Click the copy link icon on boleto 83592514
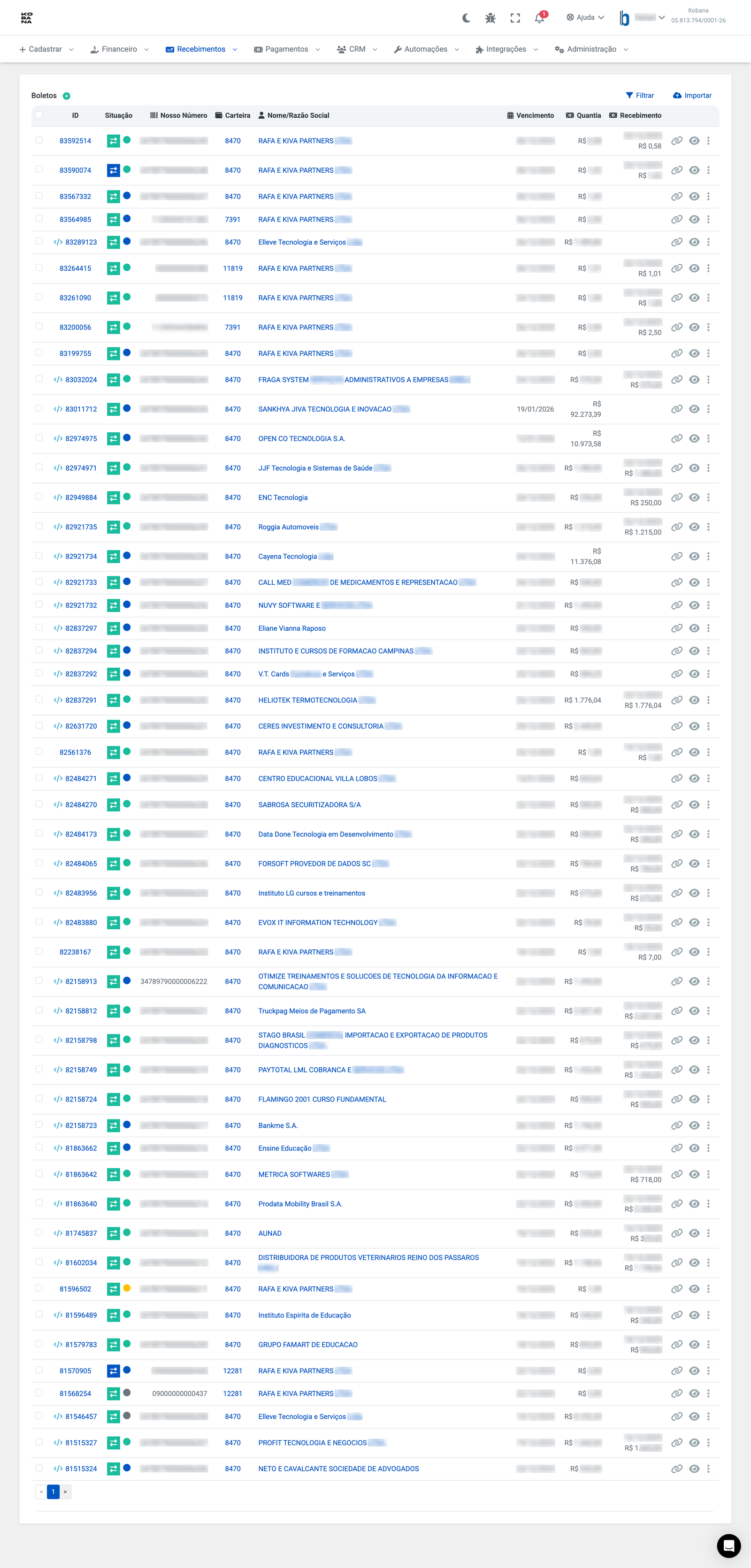Screen dimensions: 751x1568 point(677,141)
